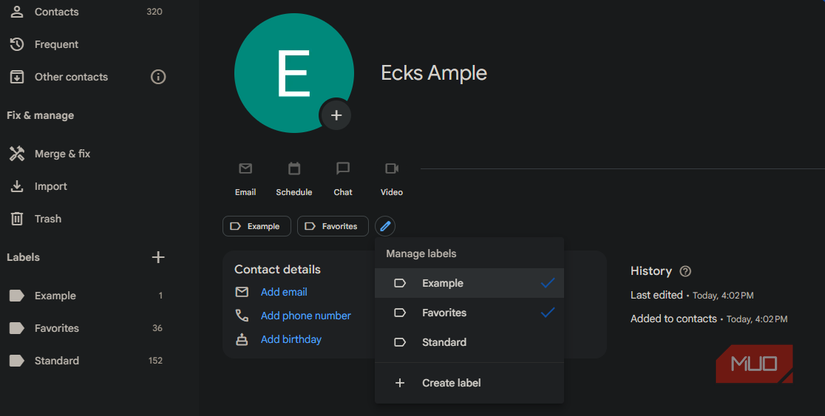Viewport: 825px width, 416px height.
Task: Click the Favorites label chip
Action: point(333,227)
